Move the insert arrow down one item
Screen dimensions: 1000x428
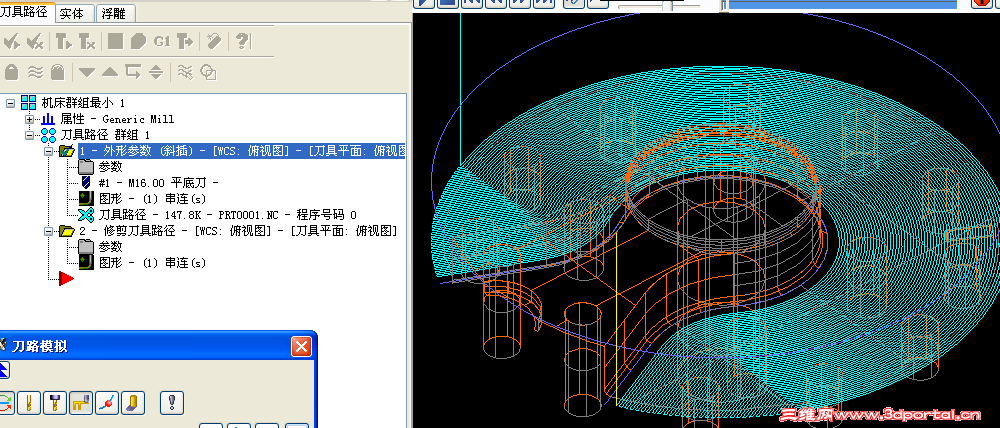click(x=87, y=72)
